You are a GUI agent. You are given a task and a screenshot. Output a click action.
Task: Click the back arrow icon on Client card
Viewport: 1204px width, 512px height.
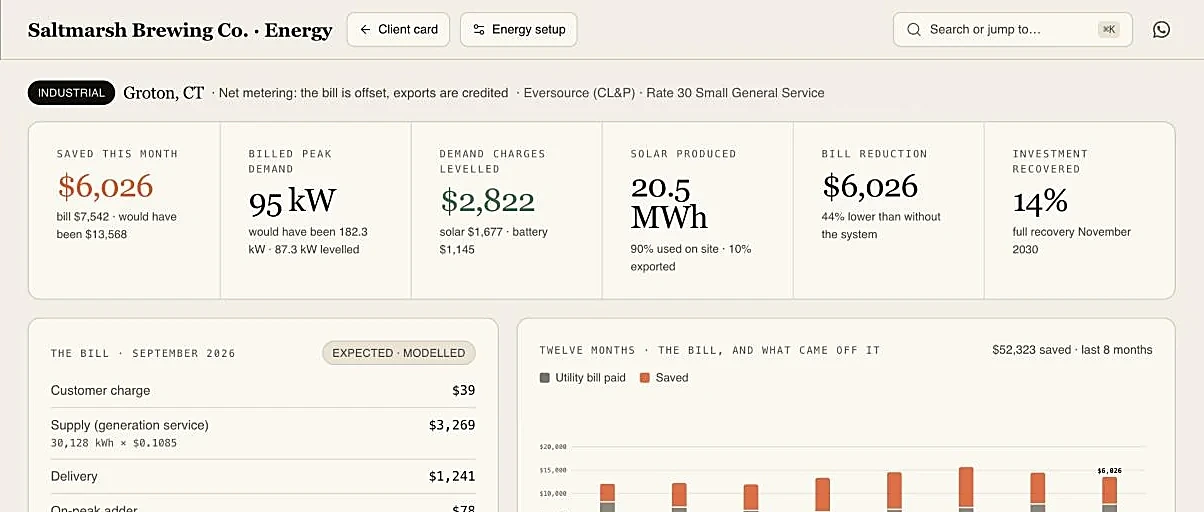tap(365, 30)
